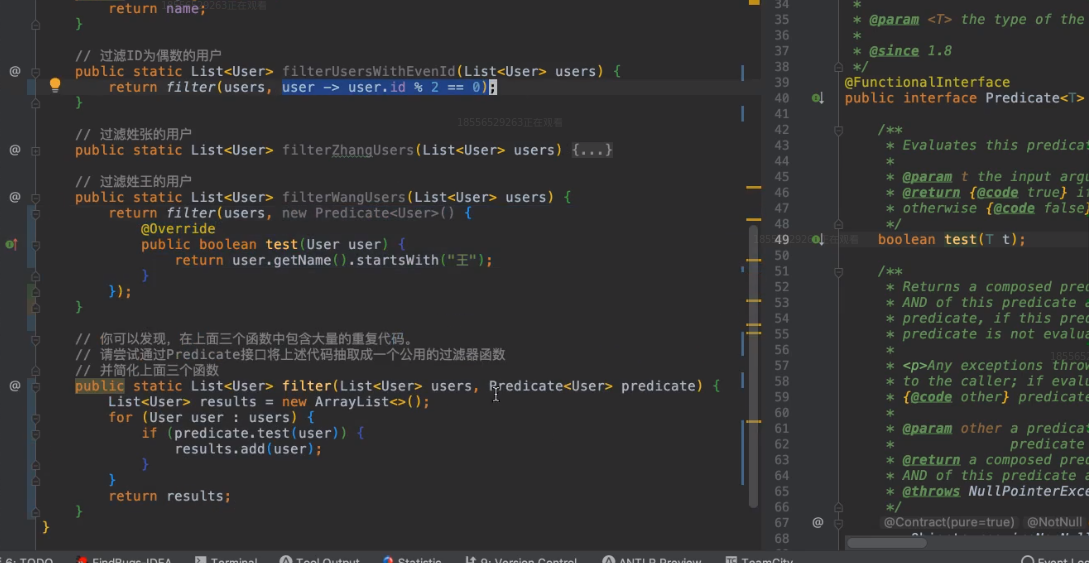Click the @NotNull inlay hint at line 67

pos(1054,522)
